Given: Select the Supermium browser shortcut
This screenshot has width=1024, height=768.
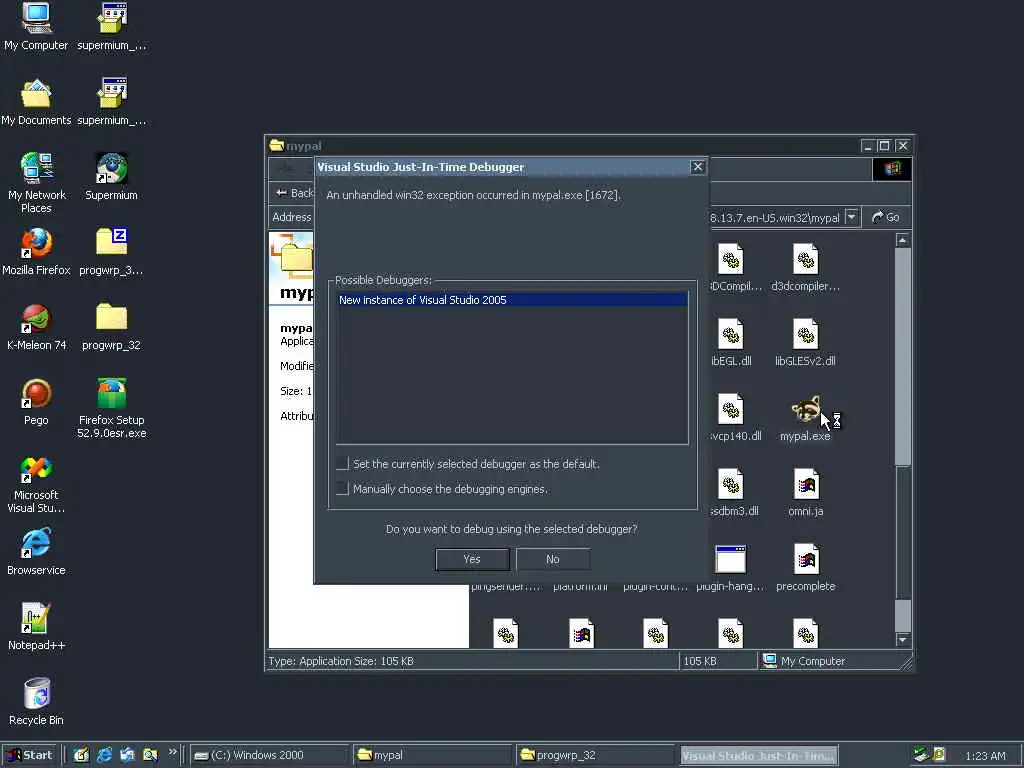Looking at the screenshot, I should pyautogui.click(x=111, y=176).
